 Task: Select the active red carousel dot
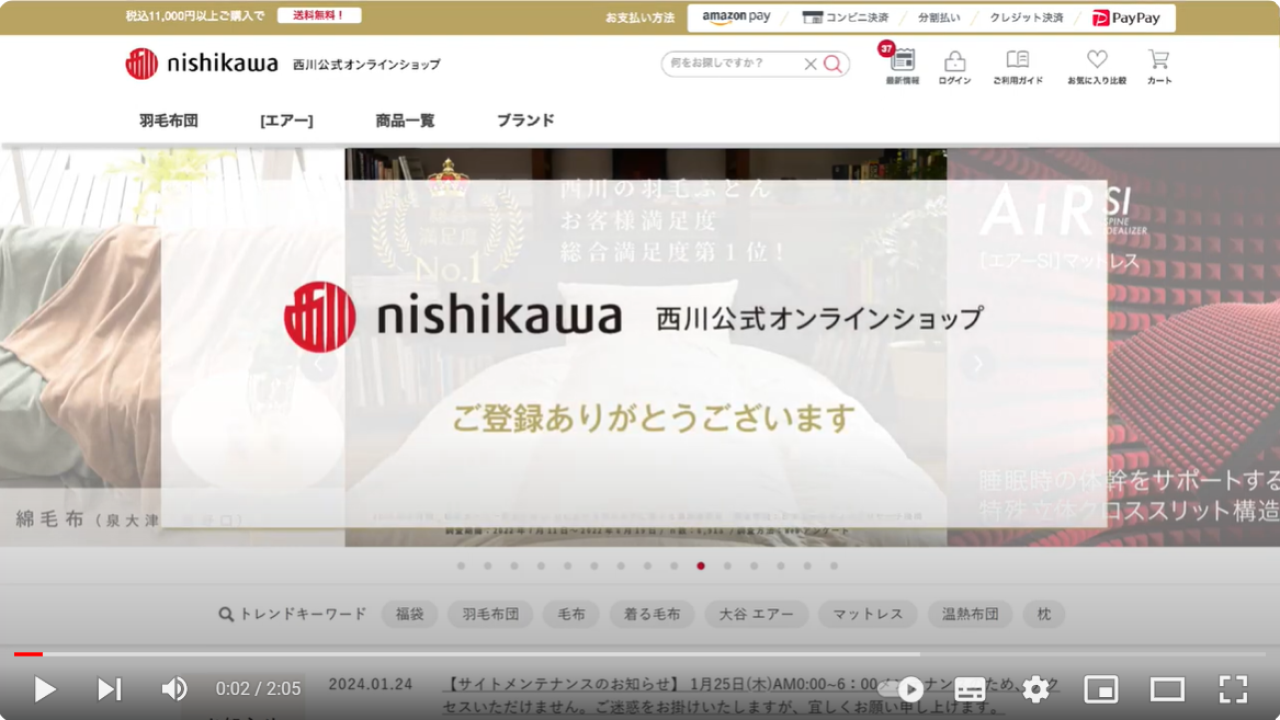coord(701,566)
